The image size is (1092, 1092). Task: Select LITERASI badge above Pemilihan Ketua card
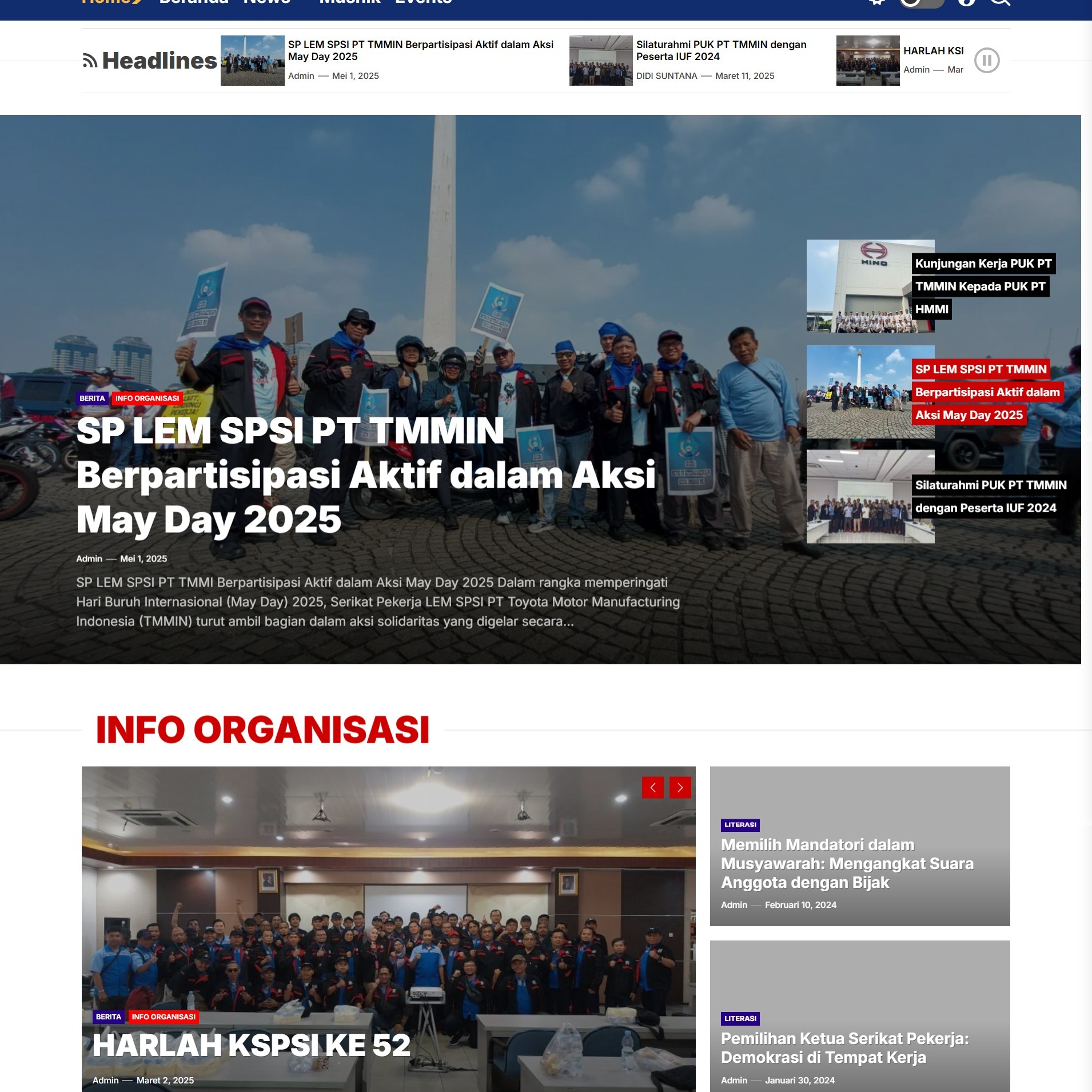pyautogui.click(x=740, y=1018)
